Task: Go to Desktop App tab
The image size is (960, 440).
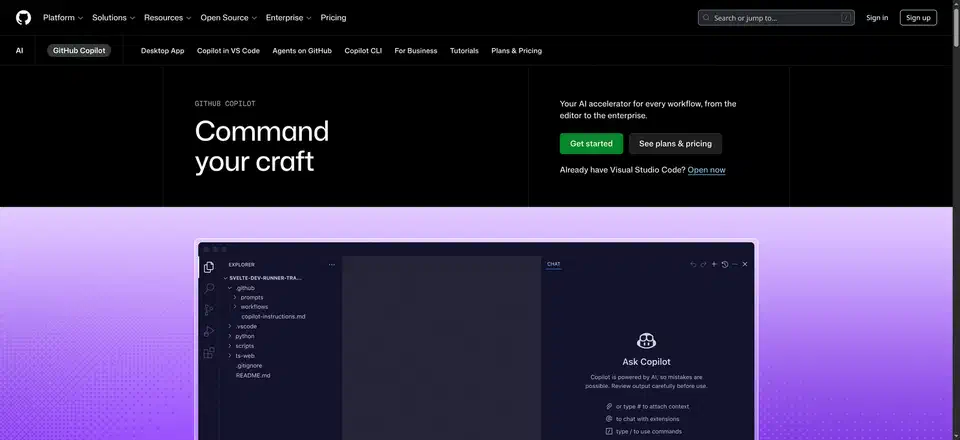Action: pyautogui.click(x=162, y=51)
